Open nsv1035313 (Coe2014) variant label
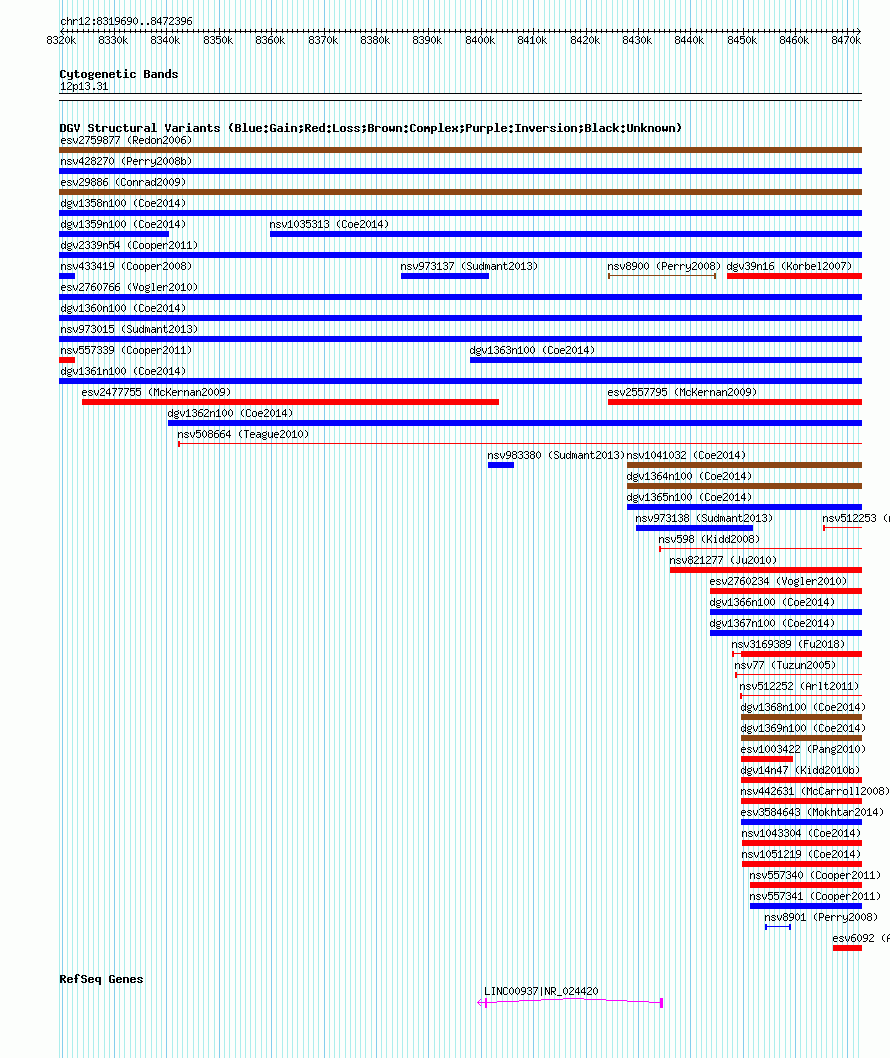Image resolution: width=890 pixels, height=1058 pixels. 329,224
